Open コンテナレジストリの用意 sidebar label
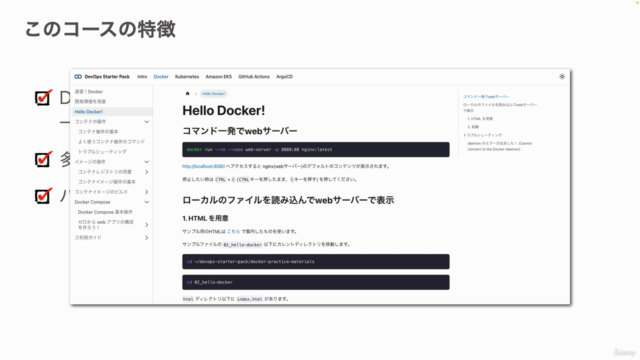 104,172
